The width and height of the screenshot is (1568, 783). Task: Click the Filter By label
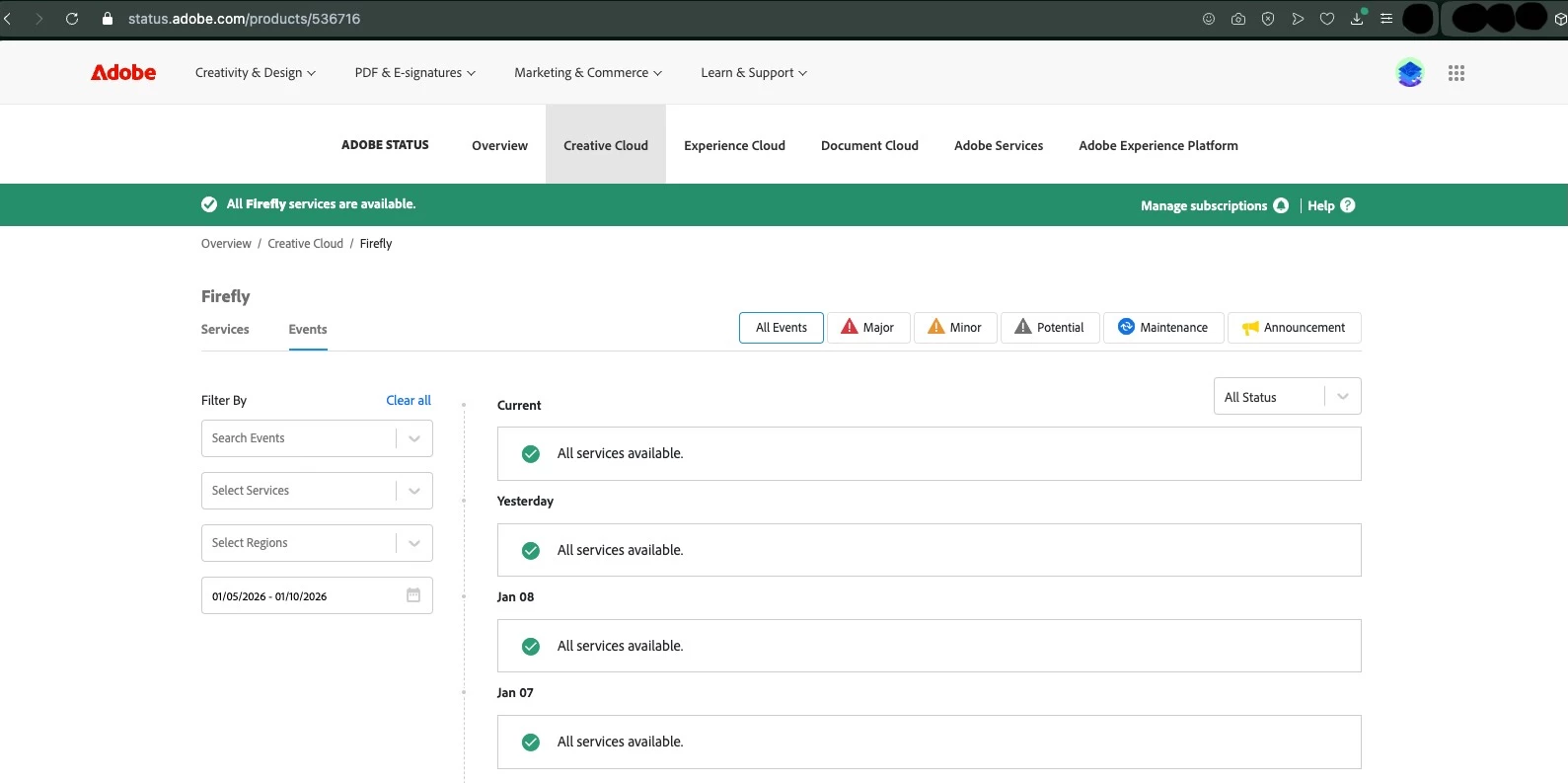[224, 401]
